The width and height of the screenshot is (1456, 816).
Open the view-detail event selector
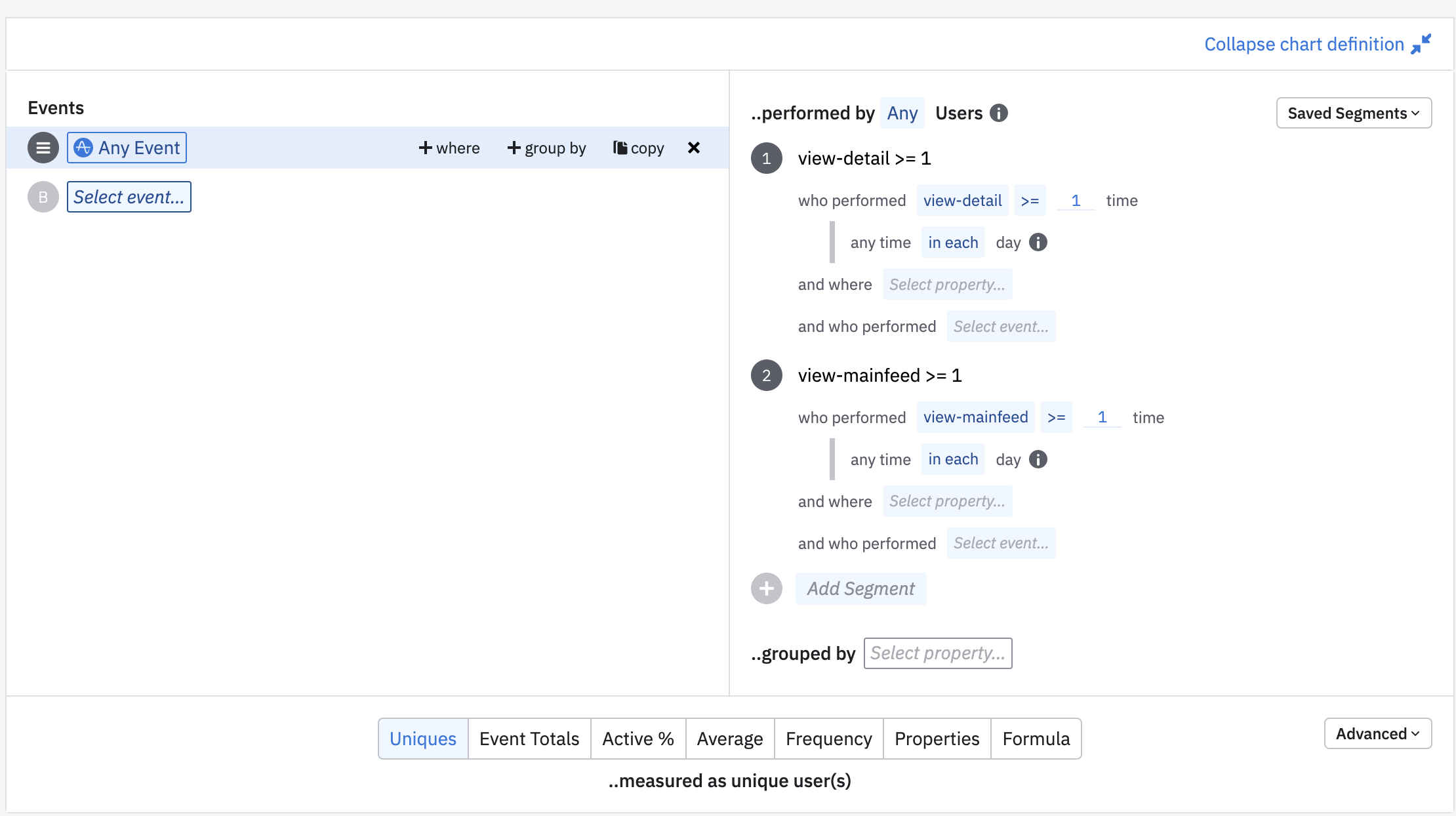[962, 201]
